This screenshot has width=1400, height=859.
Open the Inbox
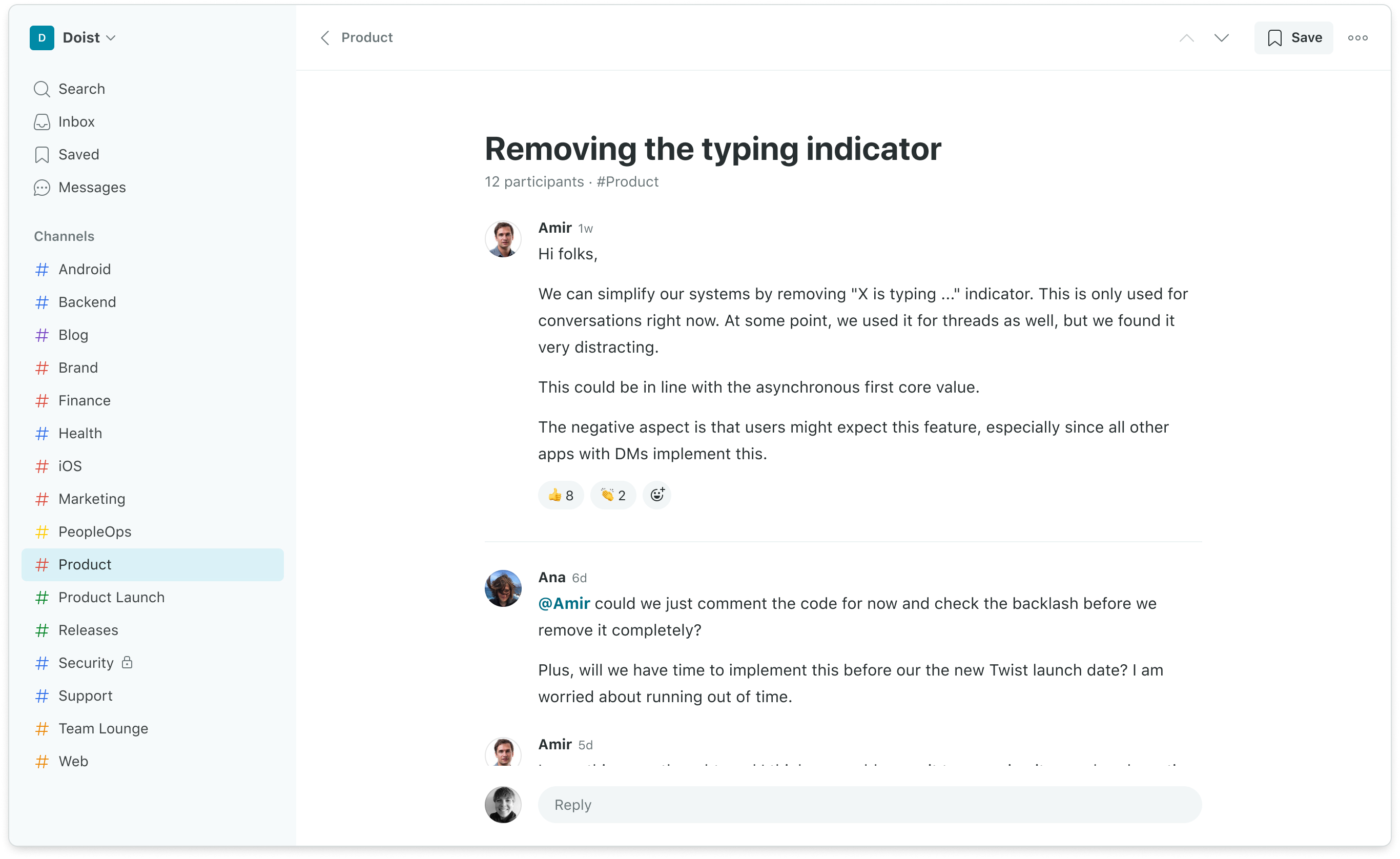click(76, 121)
